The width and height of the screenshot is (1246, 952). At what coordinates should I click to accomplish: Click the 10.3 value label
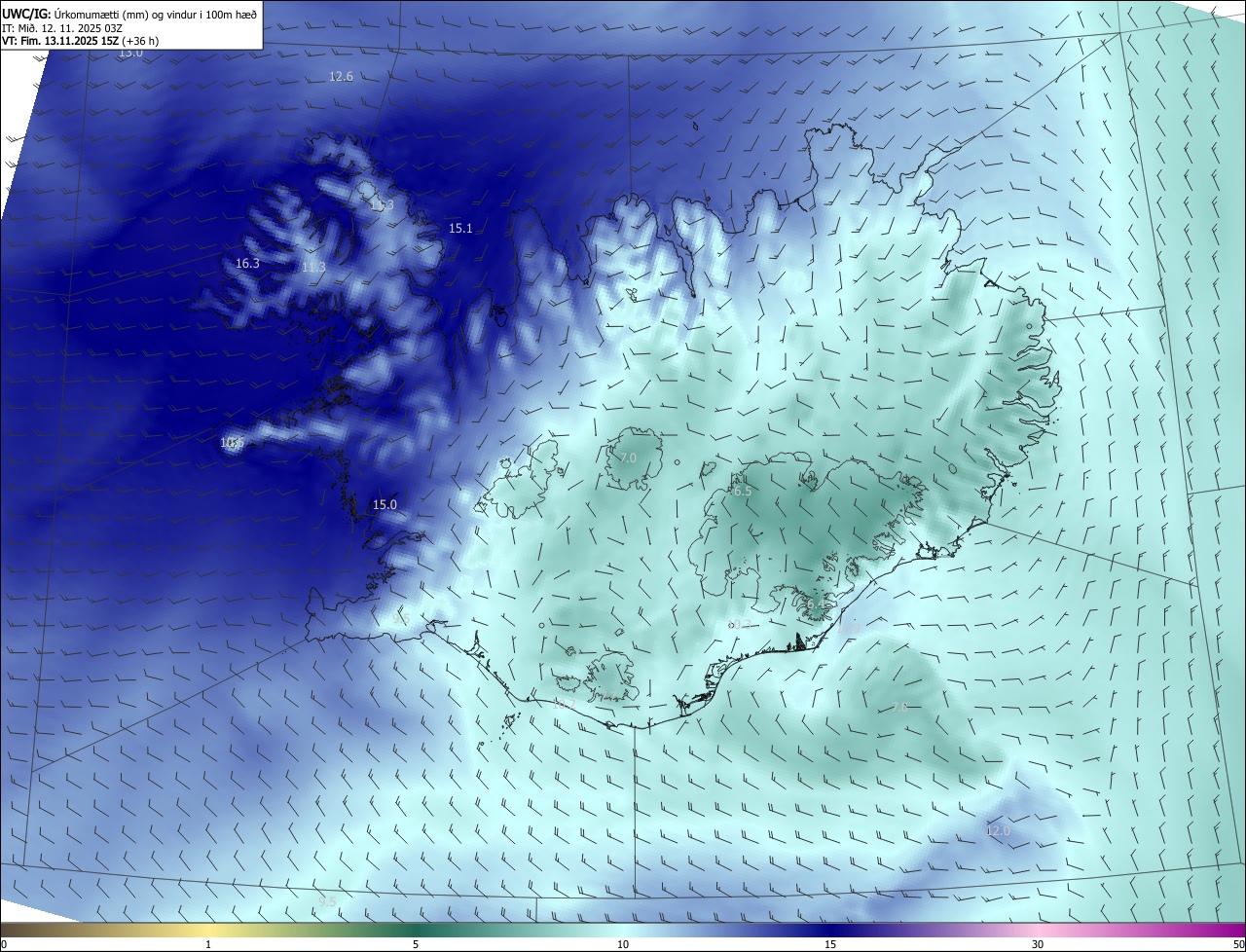point(742,624)
